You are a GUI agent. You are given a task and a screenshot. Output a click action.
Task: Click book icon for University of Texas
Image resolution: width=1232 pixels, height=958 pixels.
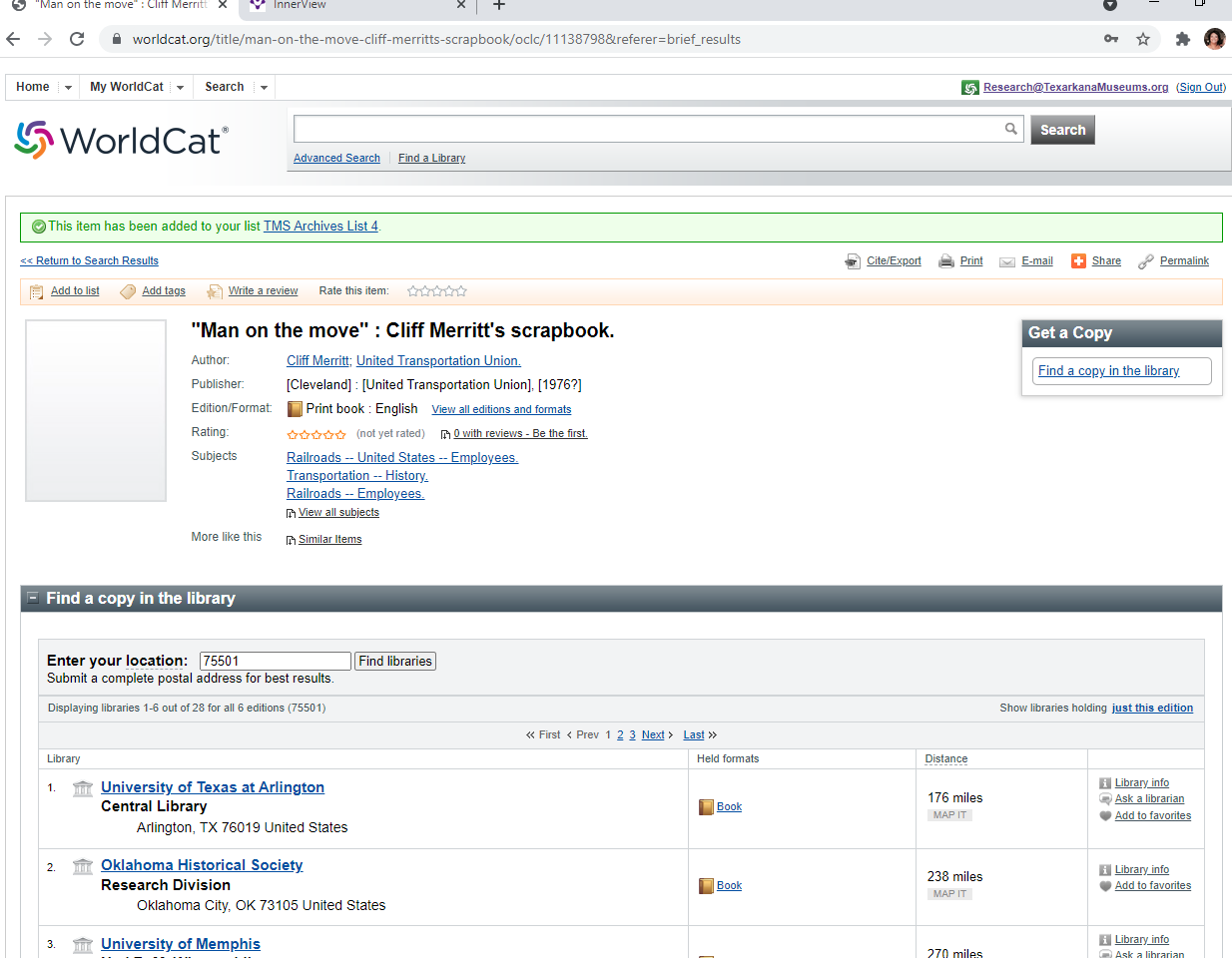pyautogui.click(x=706, y=807)
